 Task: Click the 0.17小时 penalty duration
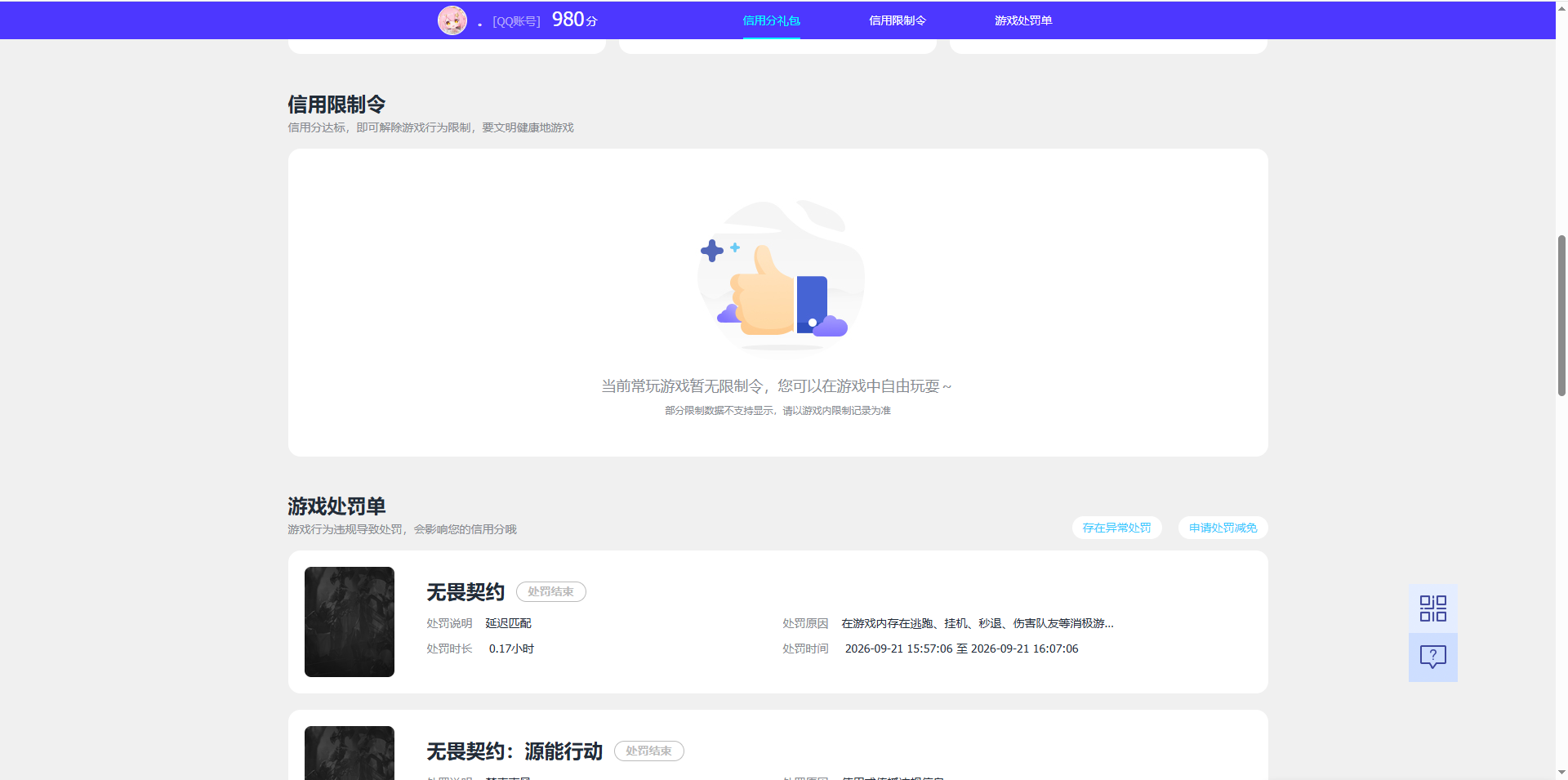511,649
